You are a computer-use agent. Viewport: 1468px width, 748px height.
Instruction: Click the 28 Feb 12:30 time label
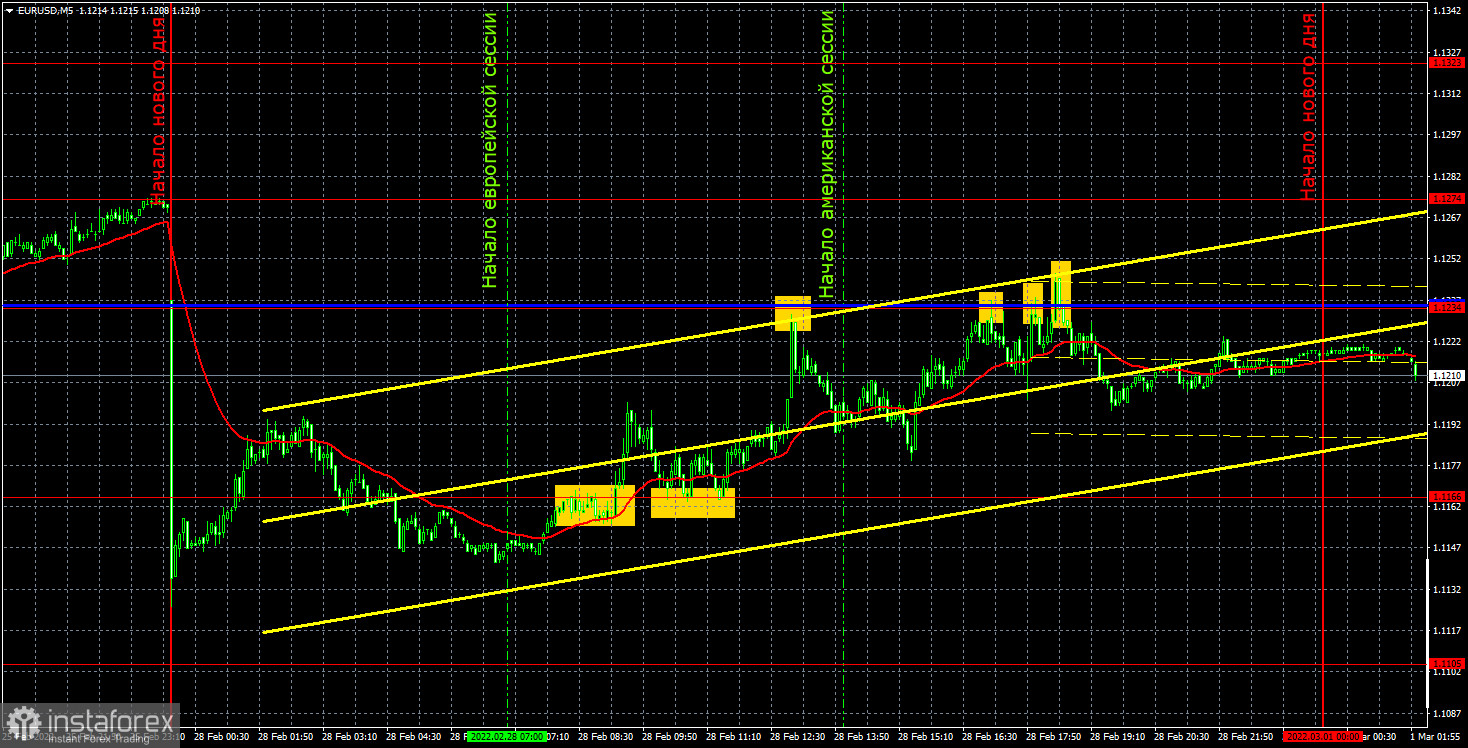[x=798, y=736]
